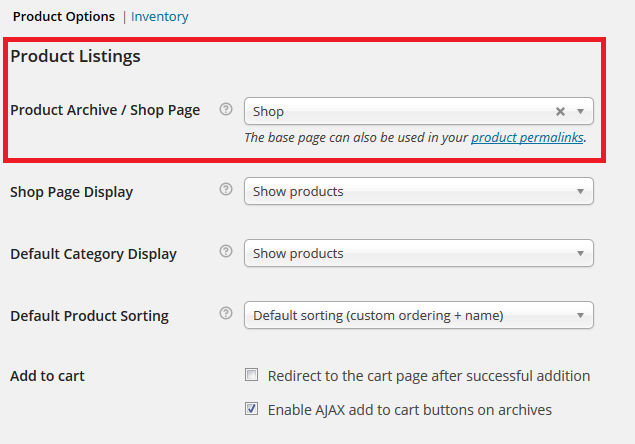Show help tooltip for Default Category Display
Screen dimensions: 635x444
[x=226, y=251]
